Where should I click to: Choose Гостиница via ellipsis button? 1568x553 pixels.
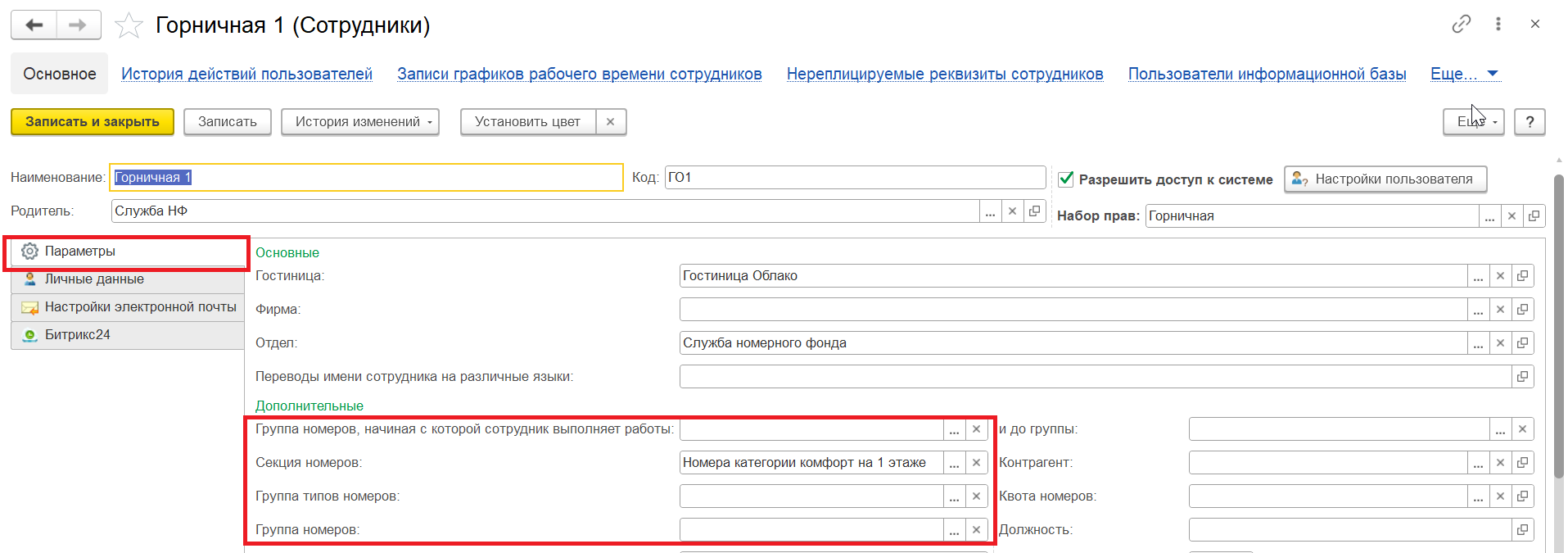coord(1478,276)
